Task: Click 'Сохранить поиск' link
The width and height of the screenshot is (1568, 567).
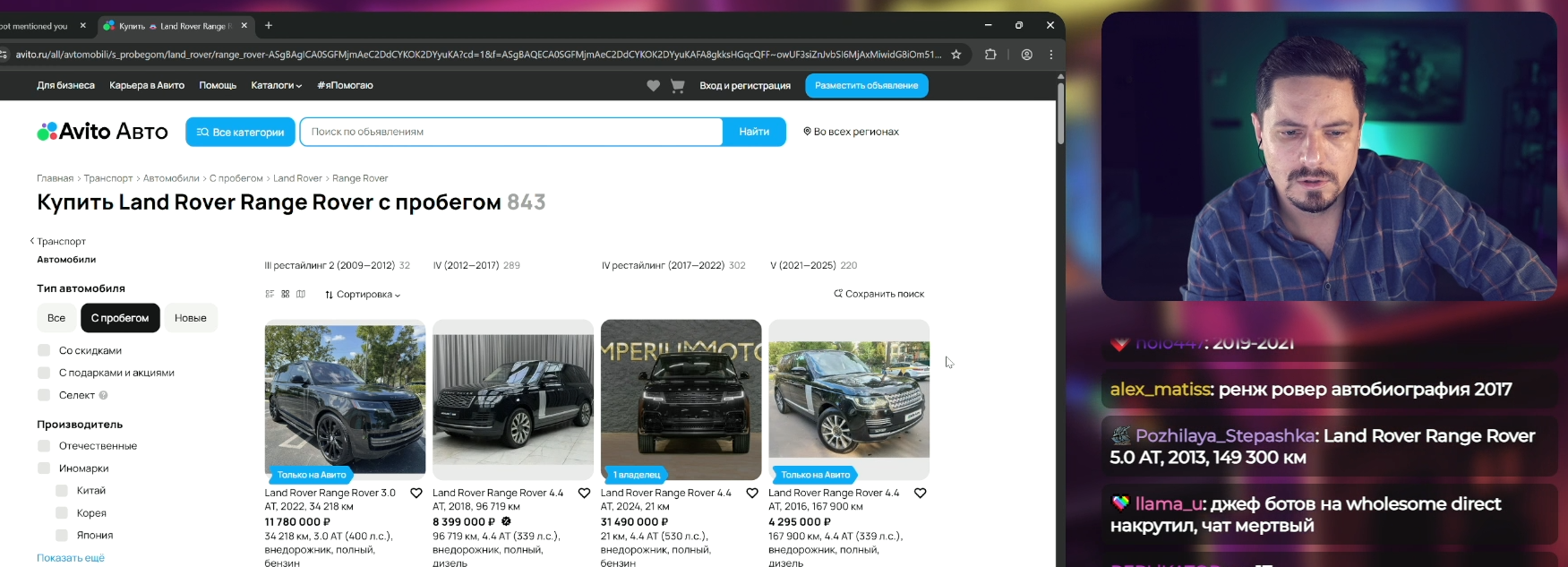Action: point(878,294)
